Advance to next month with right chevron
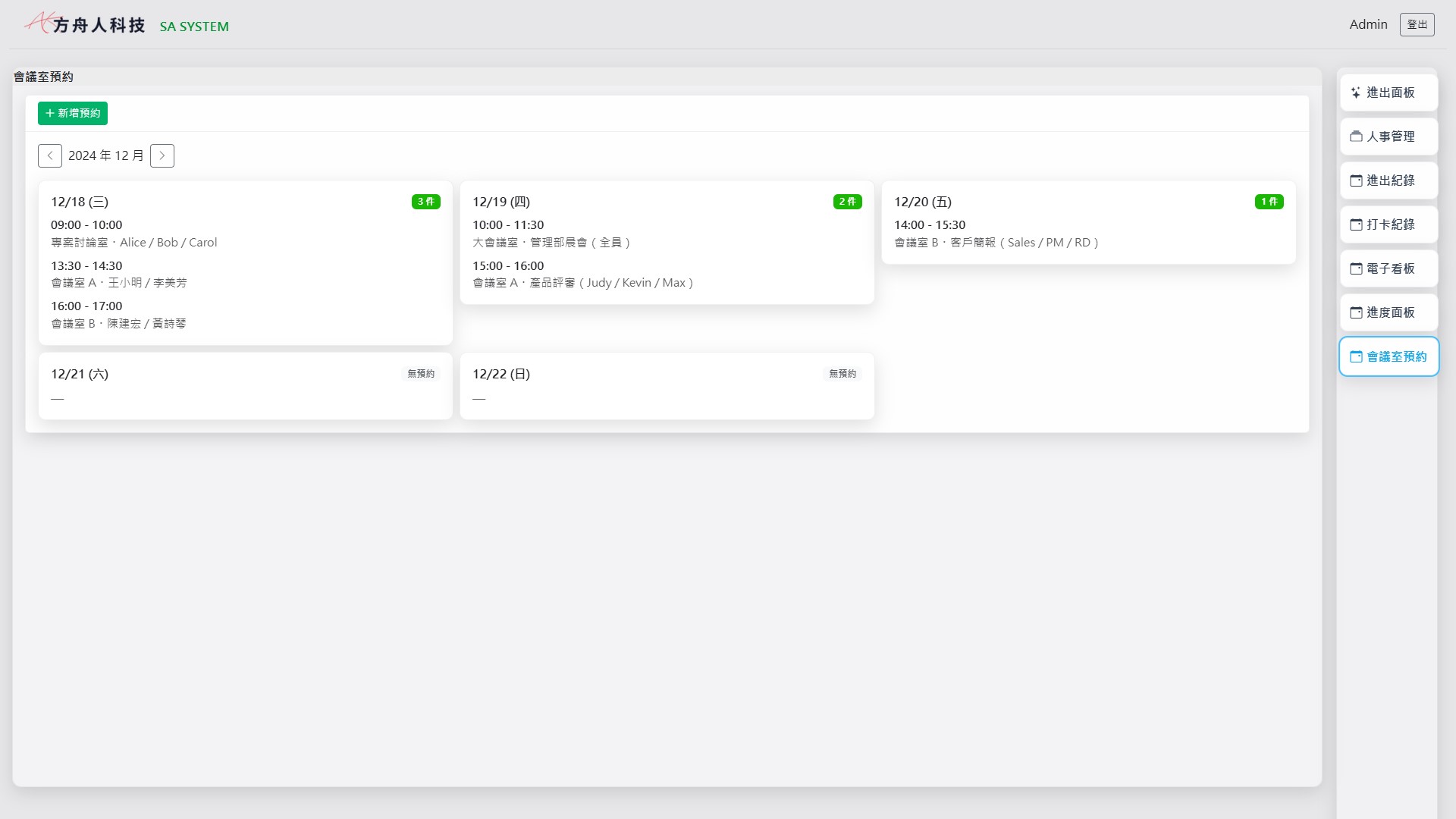Viewport: 1456px width, 819px height. (x=162, y=155)
